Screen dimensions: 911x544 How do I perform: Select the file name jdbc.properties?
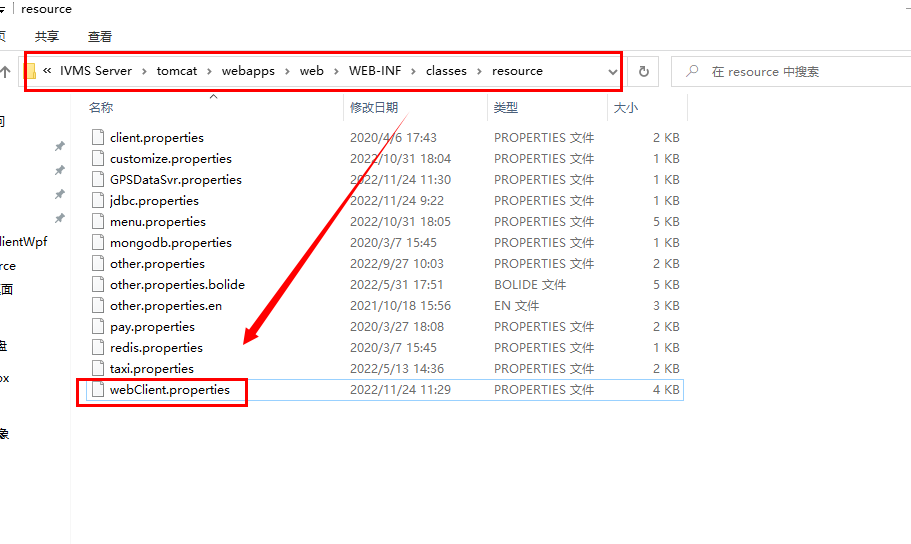pyautogui.click(x=155, y=201)
